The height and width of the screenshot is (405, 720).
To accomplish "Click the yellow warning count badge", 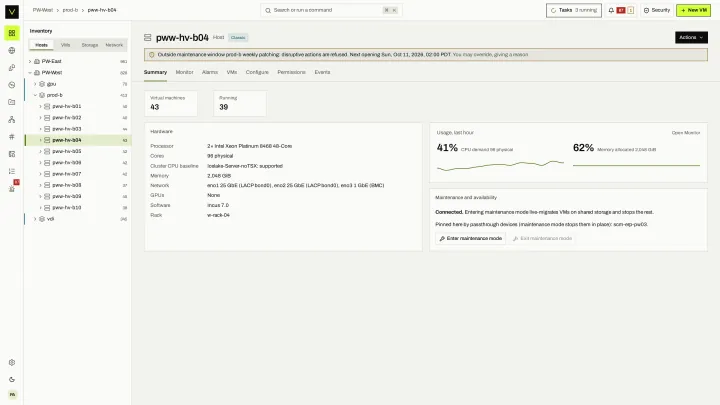I will (630, 10).
